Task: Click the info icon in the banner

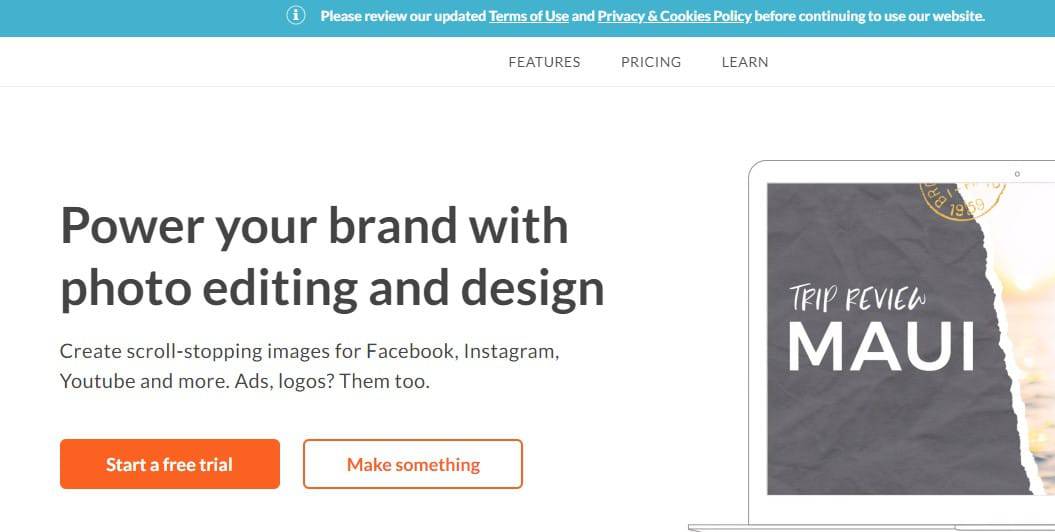Action: [296, 16]
